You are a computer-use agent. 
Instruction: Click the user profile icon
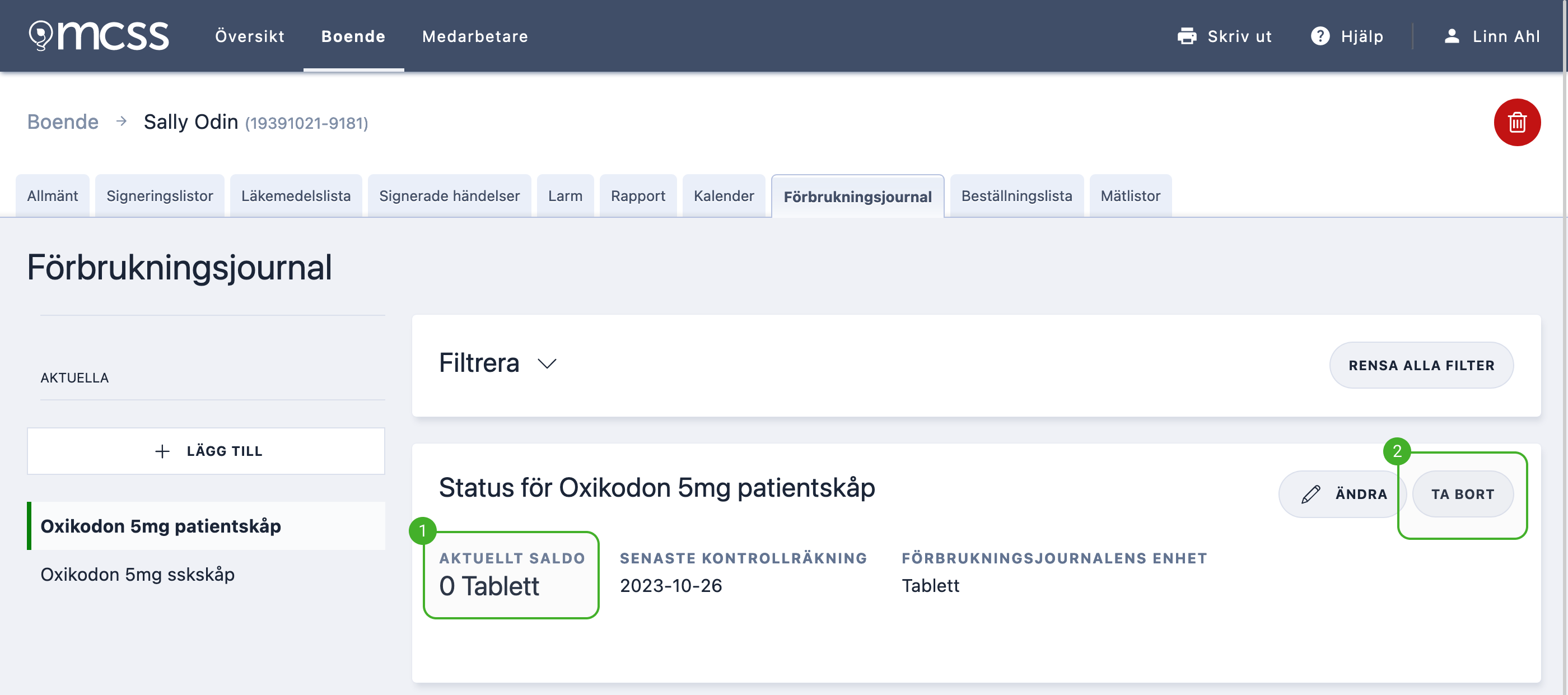(1452, 36)
